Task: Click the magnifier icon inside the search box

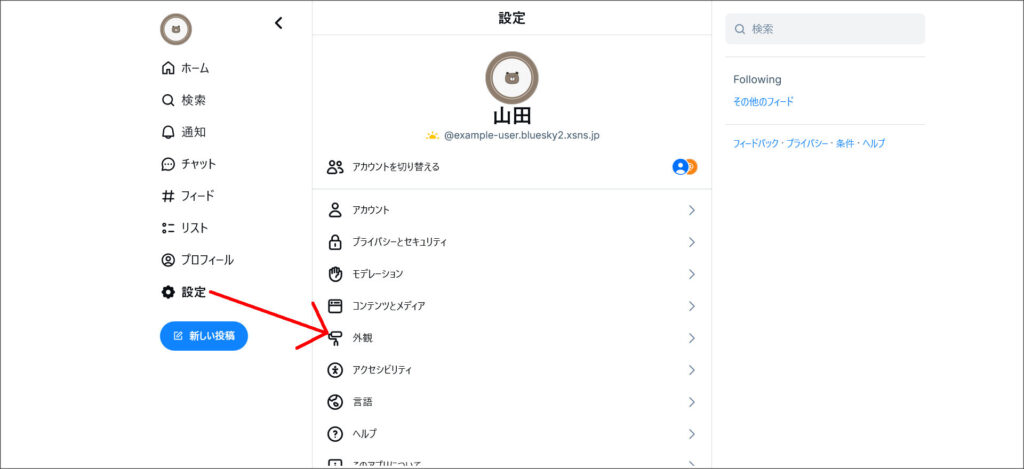Action: [740, 29]
